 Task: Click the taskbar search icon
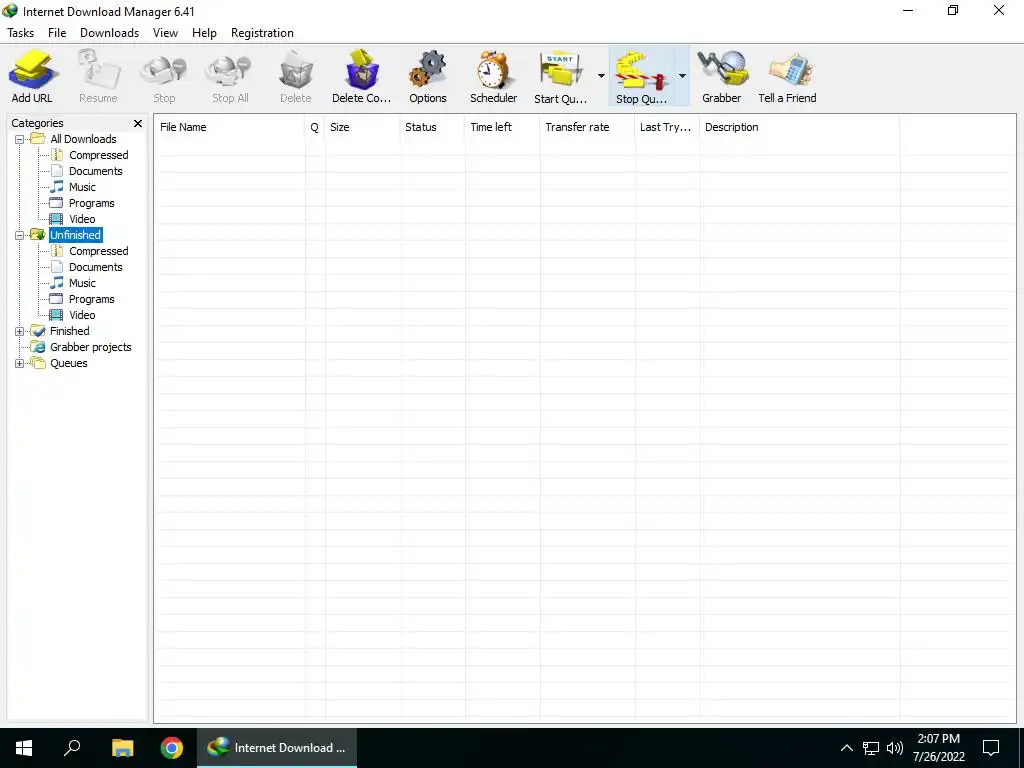(x=72, y=748)
